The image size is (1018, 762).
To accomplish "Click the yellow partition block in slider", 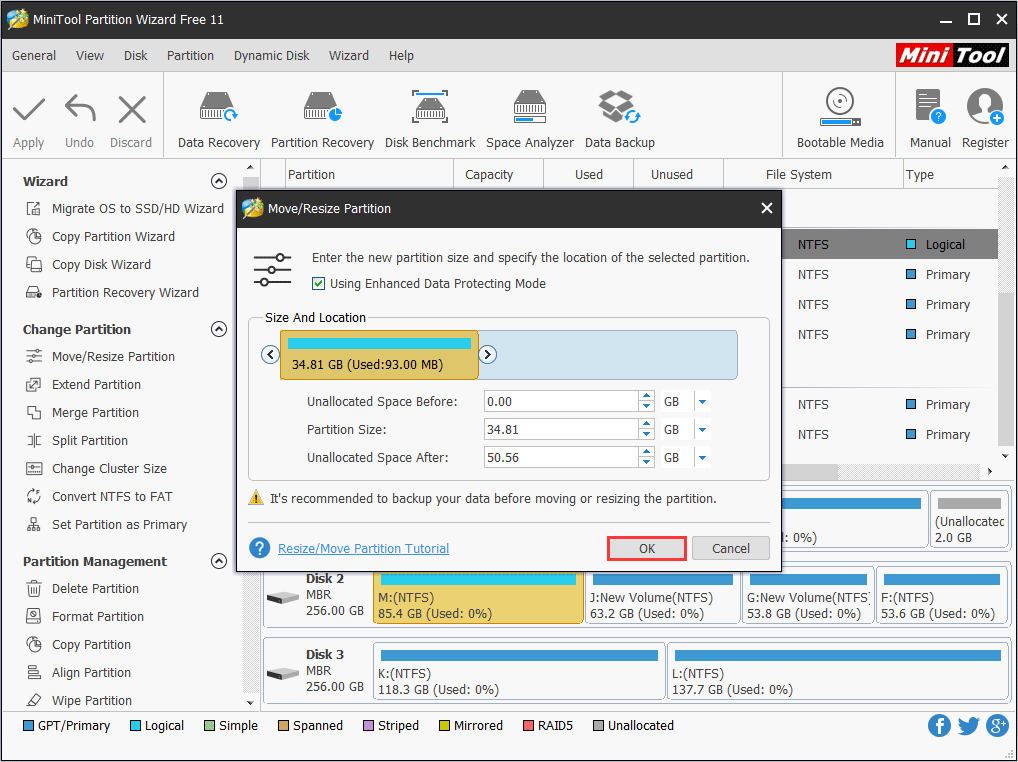I will (379, 354).
